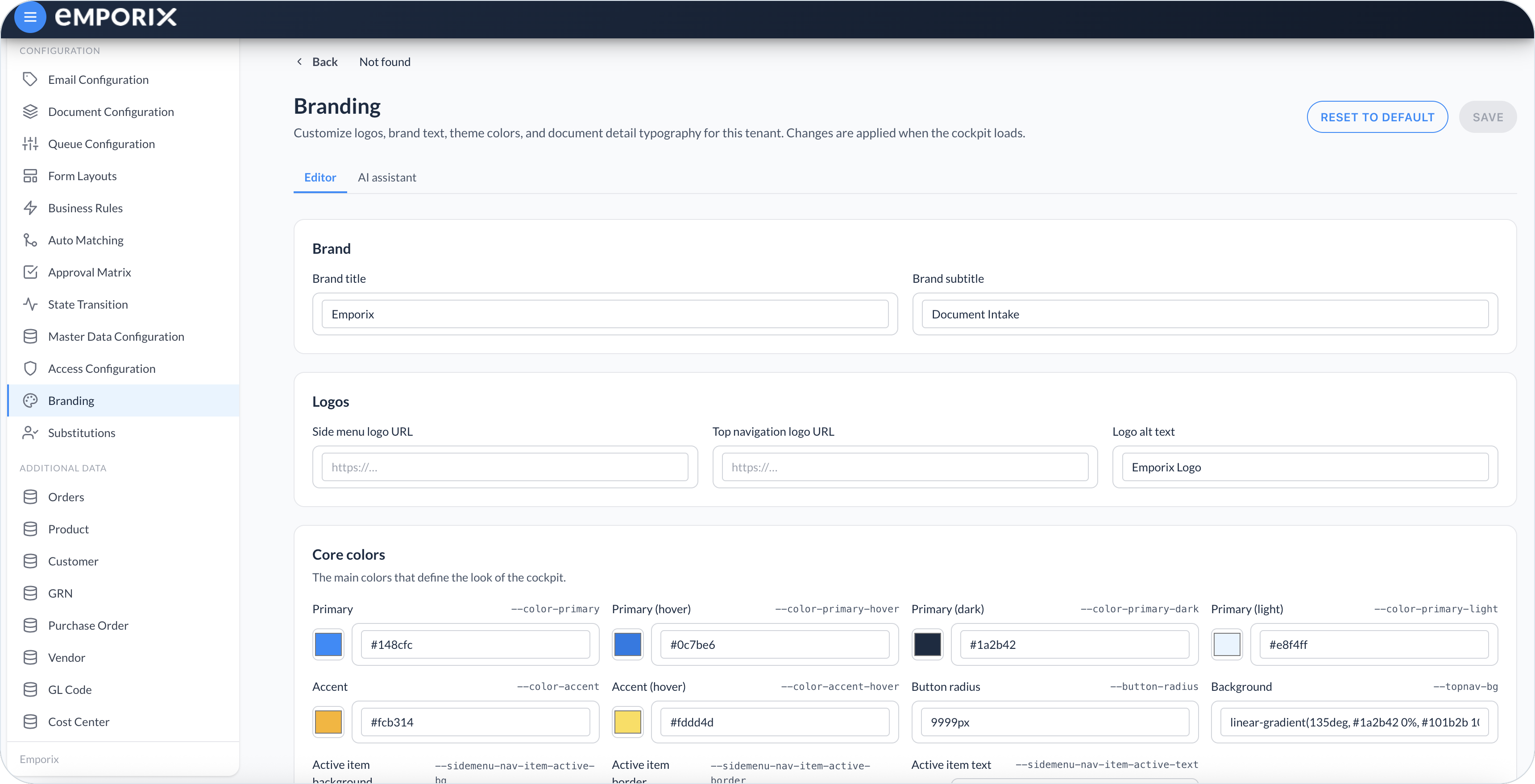Click the Auto Matching branch icon

(x=30, y=240)
